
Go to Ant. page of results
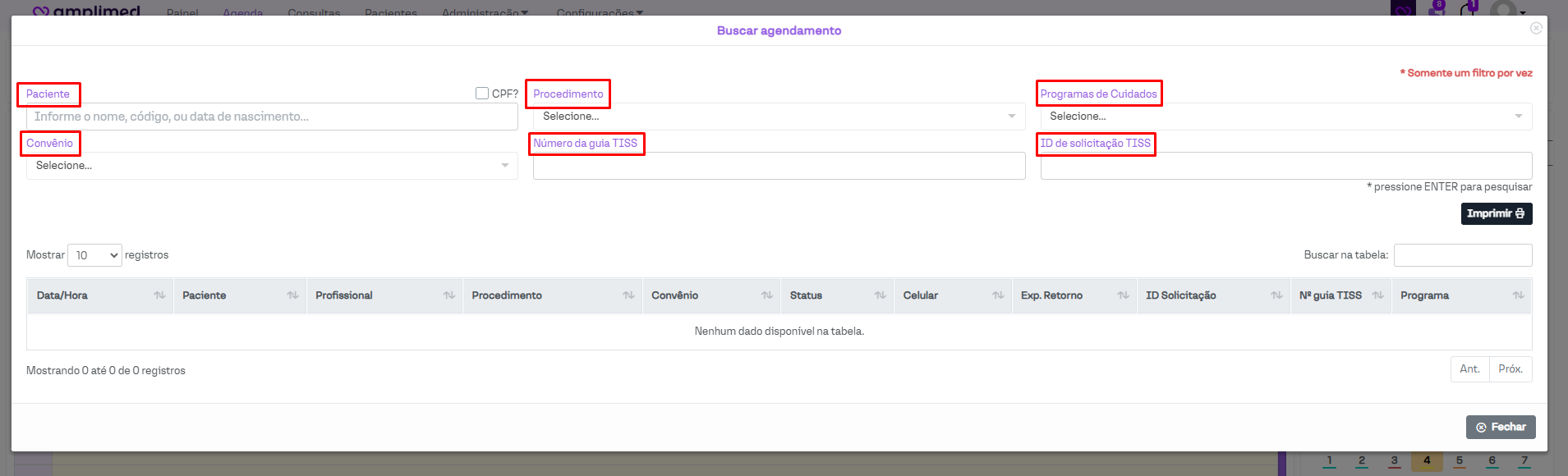[x=1469, y=369]
